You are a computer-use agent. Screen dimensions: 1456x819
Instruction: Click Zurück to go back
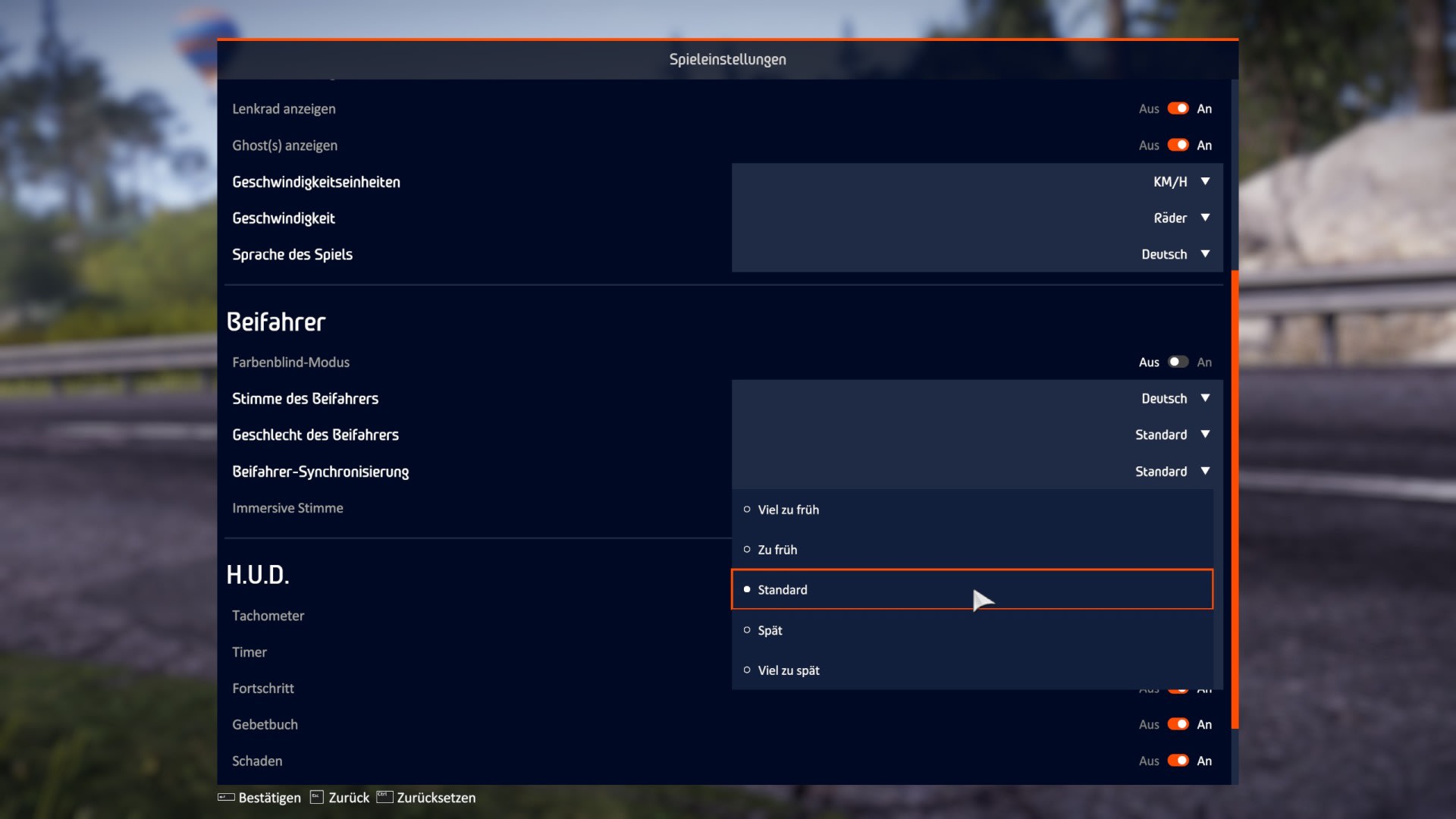pyautogui.click(x=349, y=798)
